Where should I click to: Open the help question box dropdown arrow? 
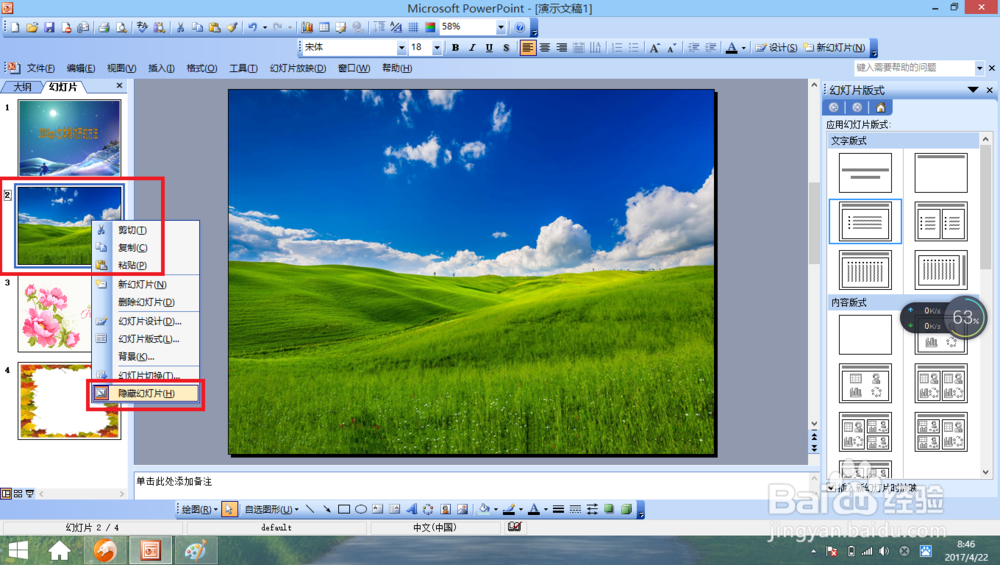pos(980,68)
